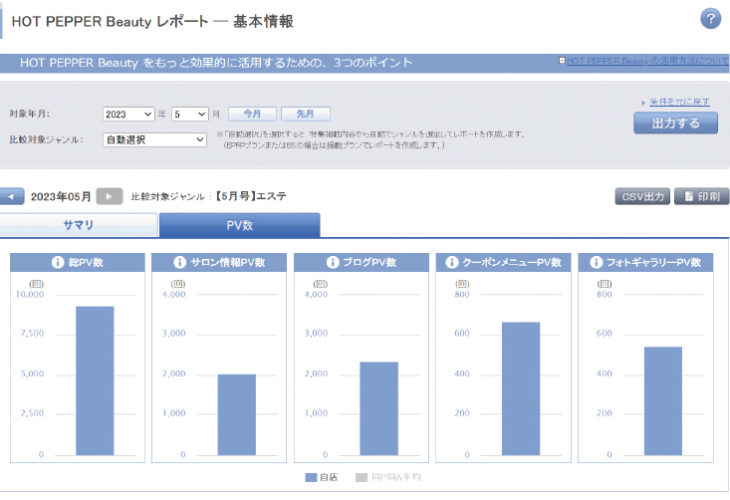
Task: Open HOT PEPPER Beauty の活用方法 link
Action: point(647,61)
